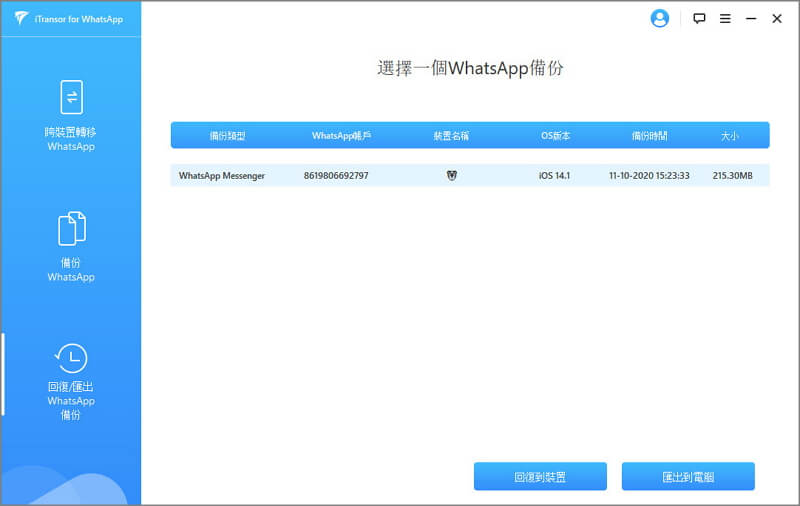Click the iTransor logo icon
The height and width of the screenshot is (506, 800).
pos(21,18)
